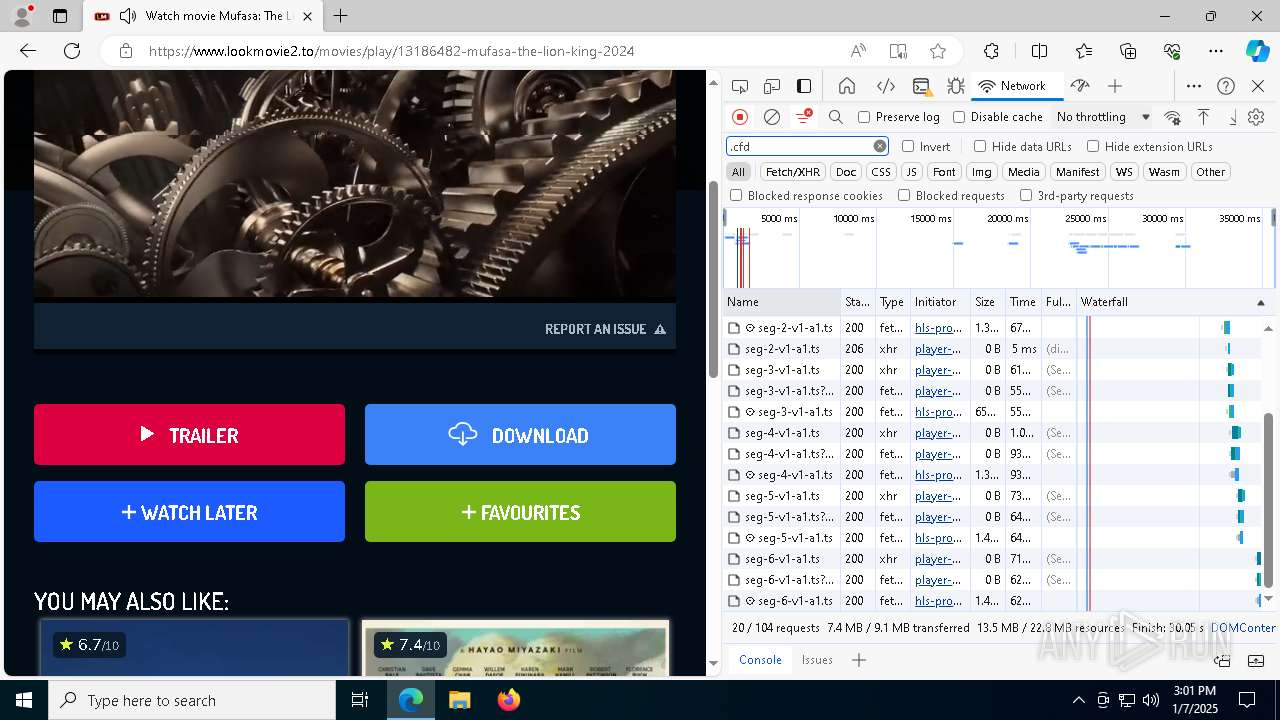1280x720 pixels.
Task: Open the DevTools Welcome home icon
Action: click(x=847, y=86)
